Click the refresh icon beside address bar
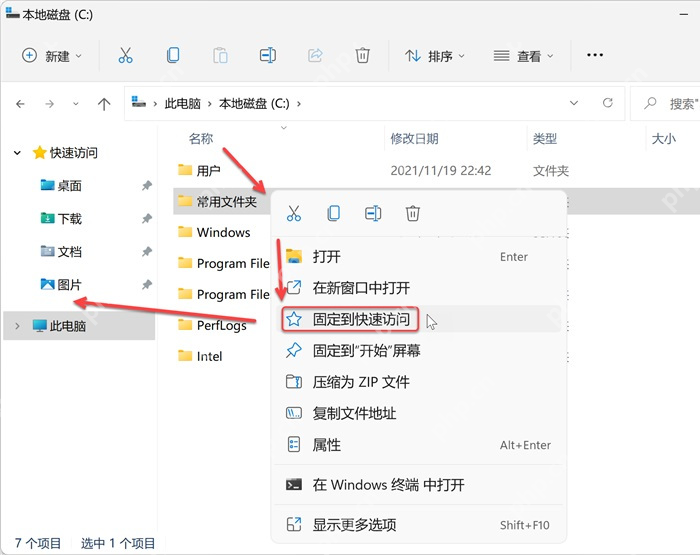Image resolution: width=700 pixels, height=555 pixels. 608,103
